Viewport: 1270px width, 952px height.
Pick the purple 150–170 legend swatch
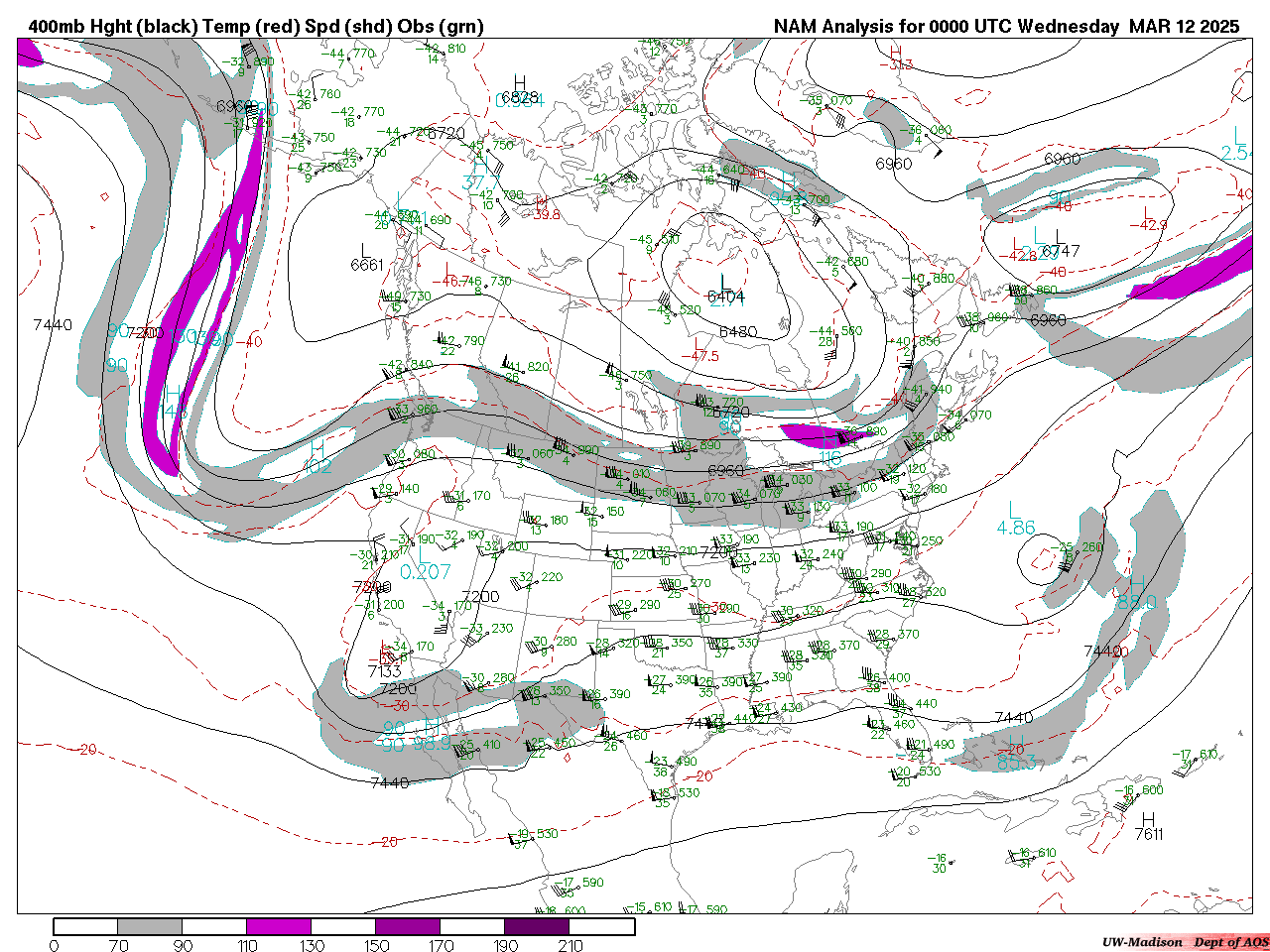click(408, 926)
